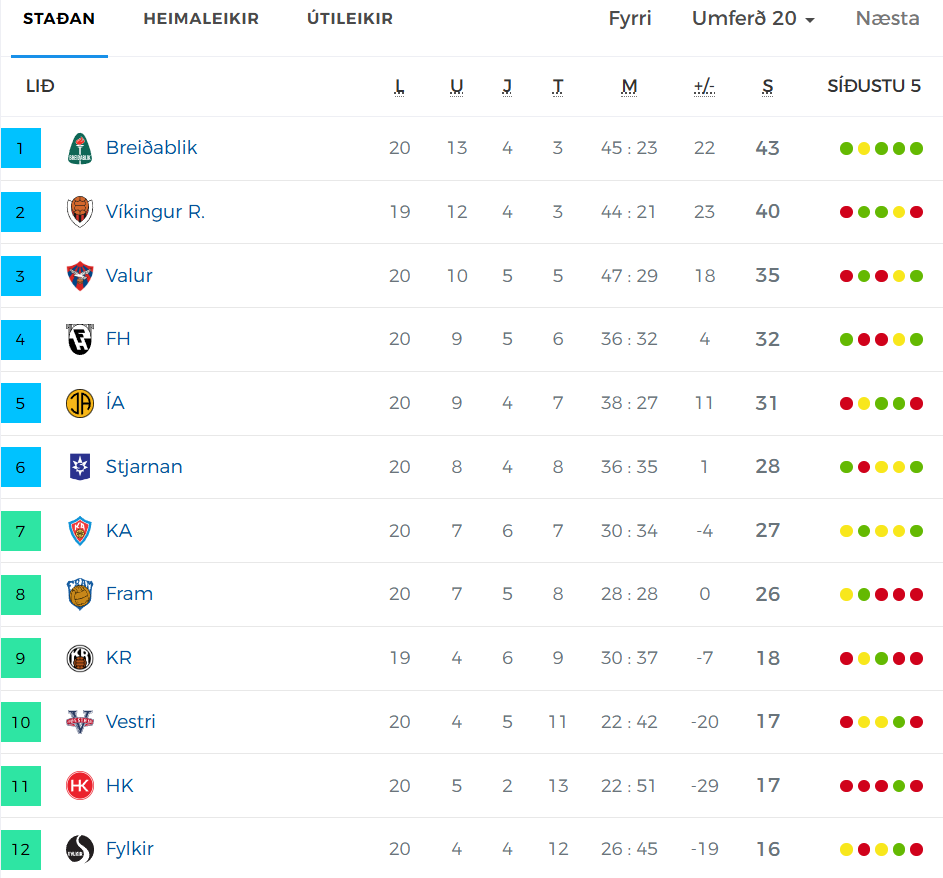Click Breiðablik's first green form dot
The height and width of the screenshot is (878, 943).
pos(846,149)
